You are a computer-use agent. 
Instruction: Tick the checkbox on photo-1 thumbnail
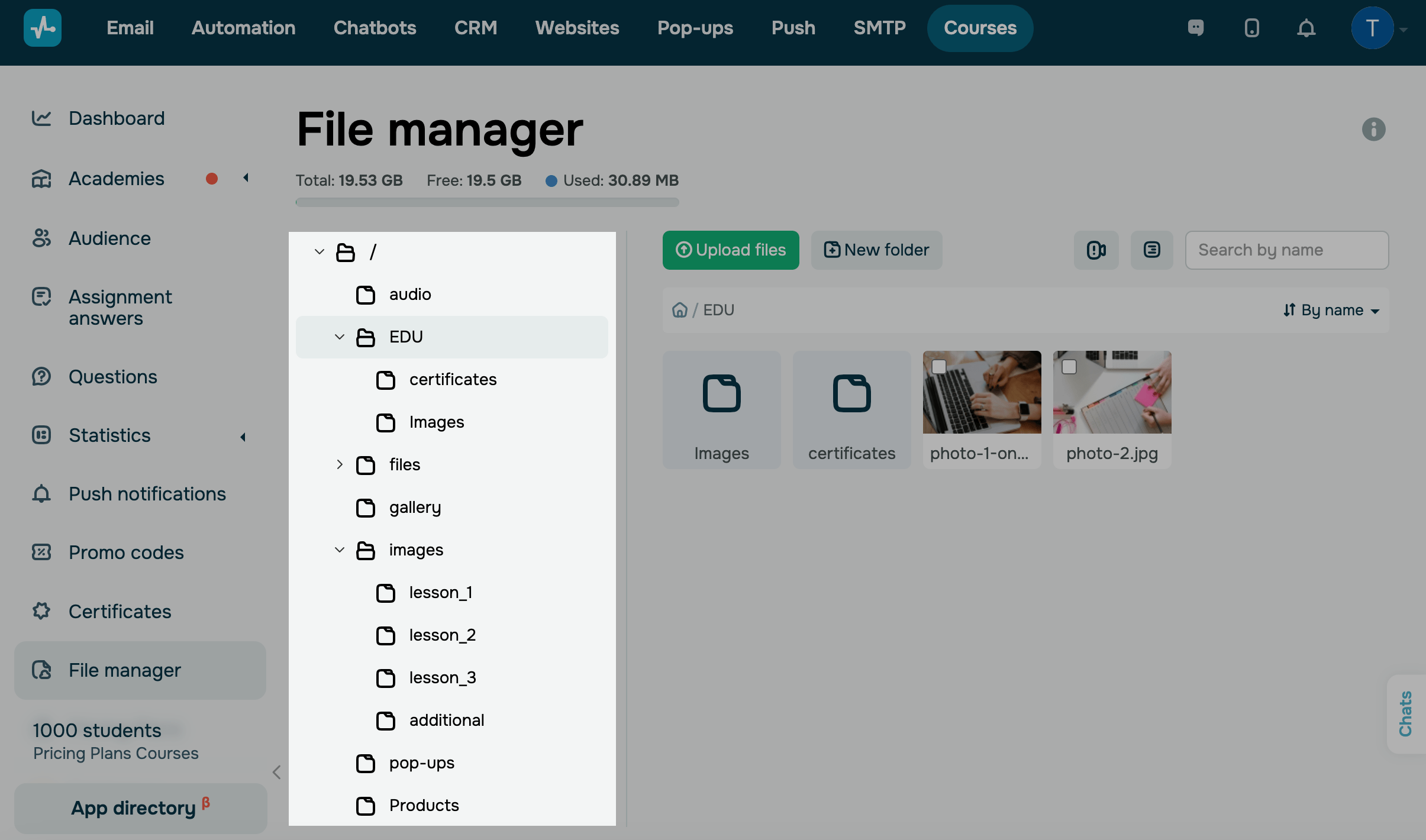click(939, 367)
